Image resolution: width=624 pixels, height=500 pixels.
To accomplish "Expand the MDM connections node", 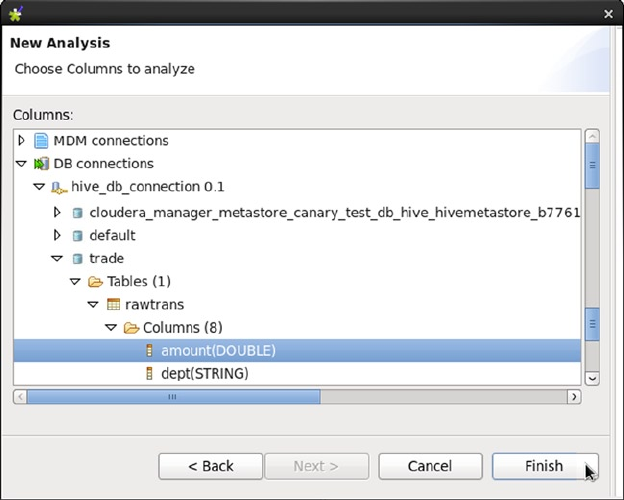I will [x=22, y=140].
